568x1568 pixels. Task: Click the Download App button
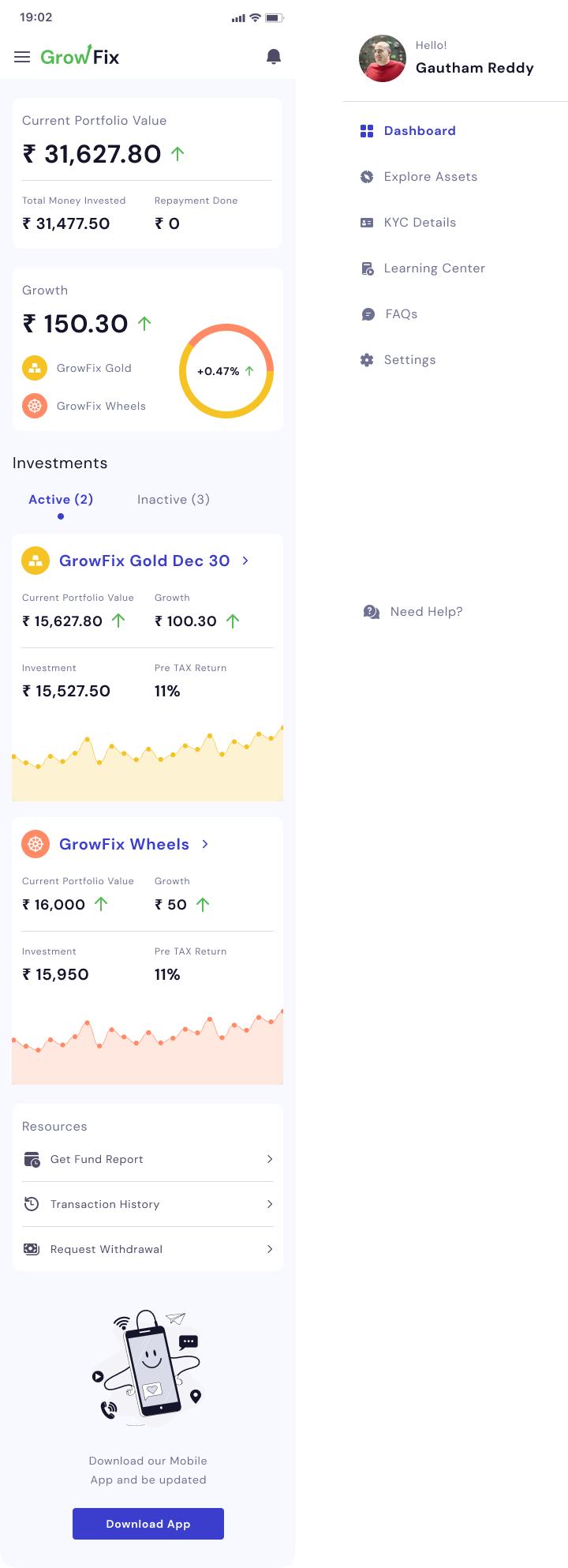coord(148,1524)
